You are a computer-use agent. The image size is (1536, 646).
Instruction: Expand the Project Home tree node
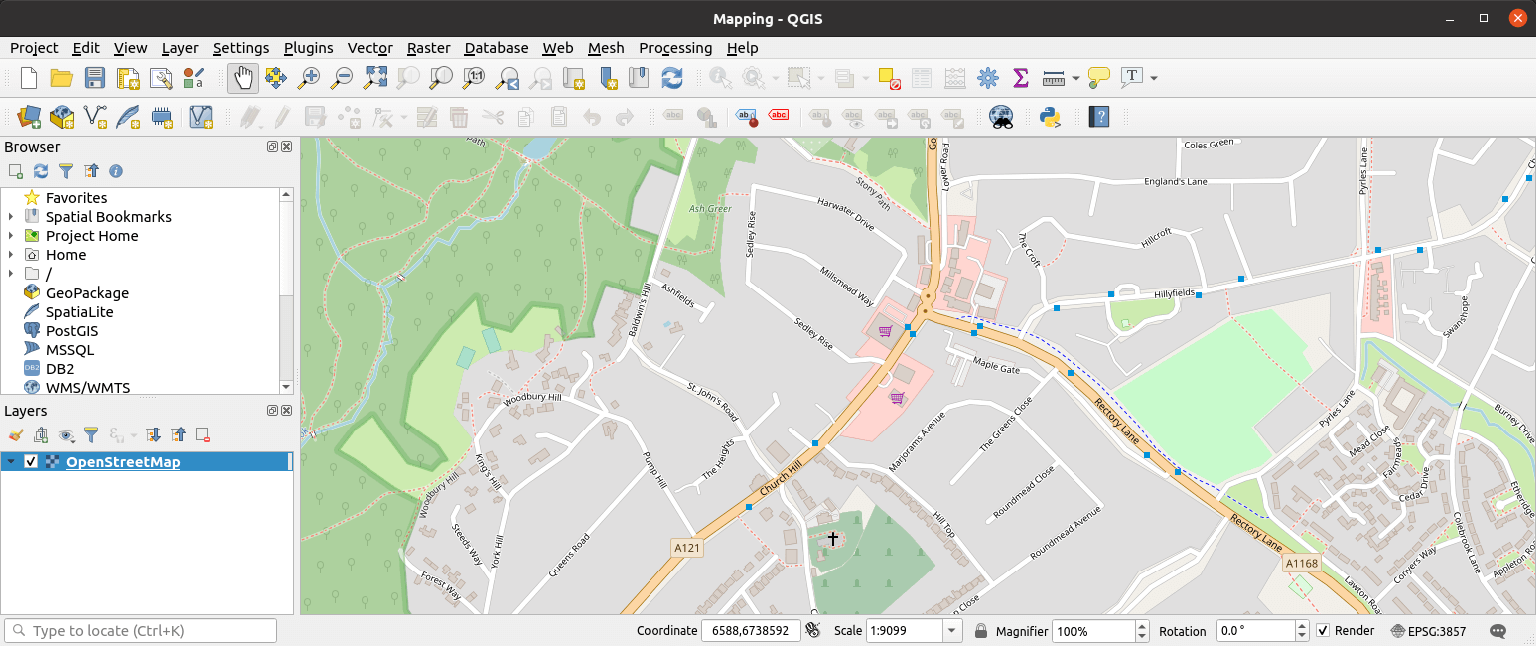coord(11,236)
